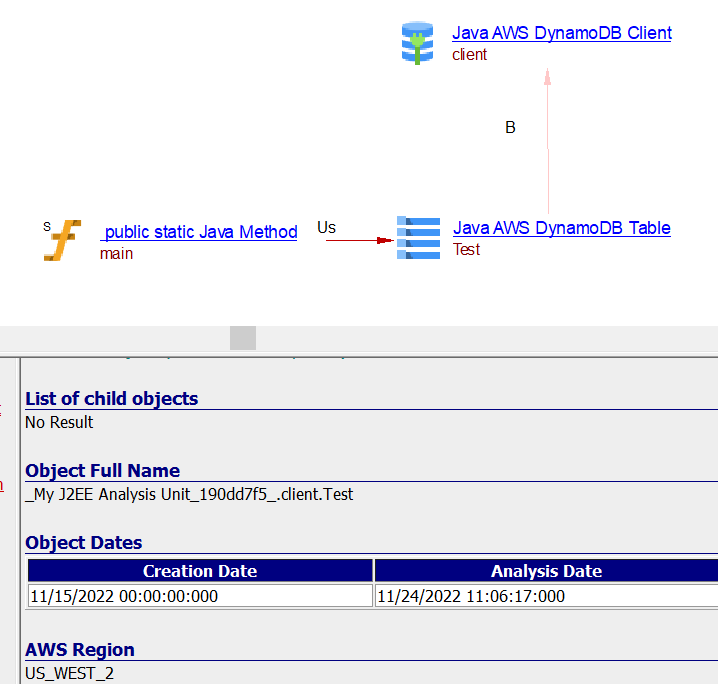Click the Analysis Date column header

546,571
